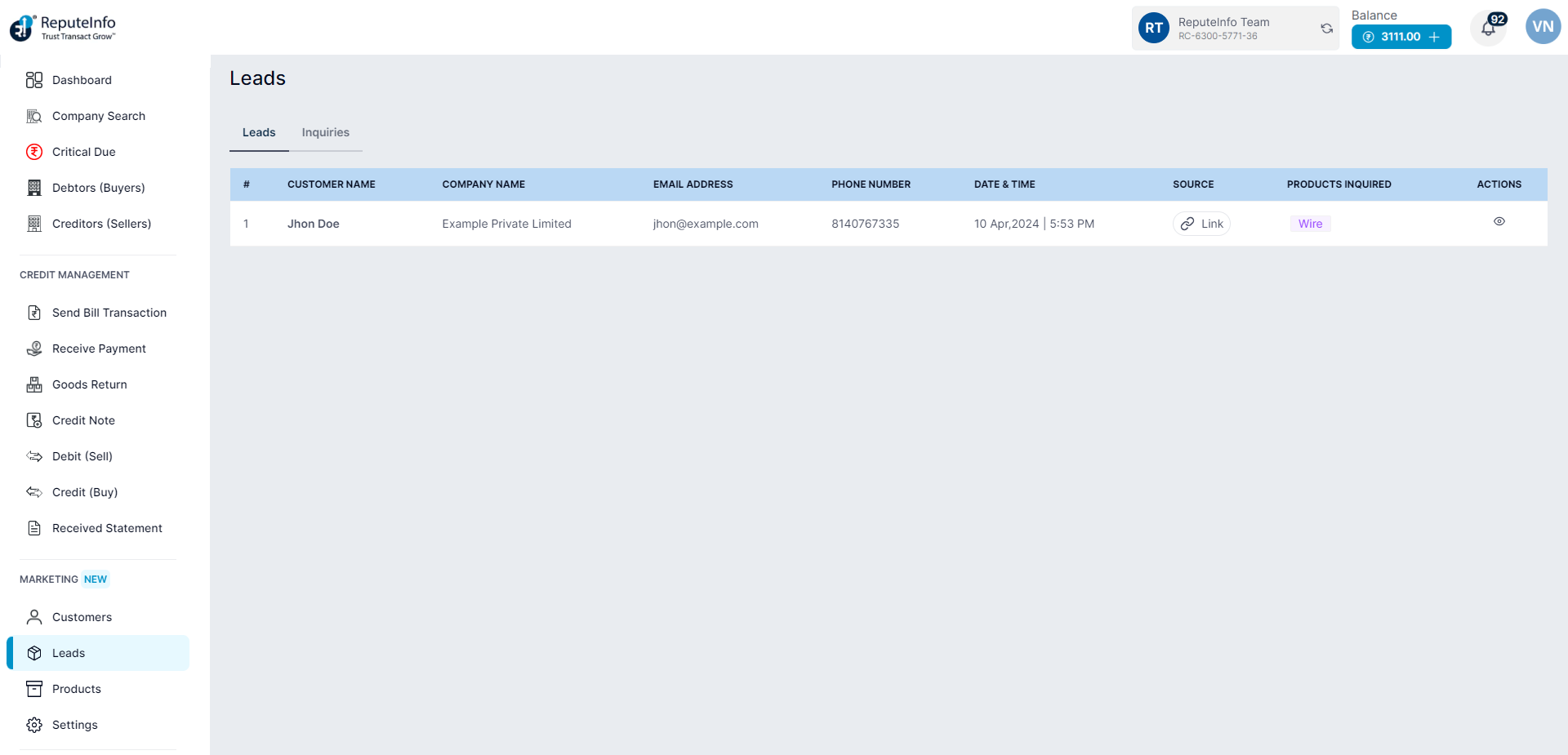The width and height of the screenshot is (1568, 755).
Task: Add balance using the 3111.00 button
Action: click(1401, 37)
